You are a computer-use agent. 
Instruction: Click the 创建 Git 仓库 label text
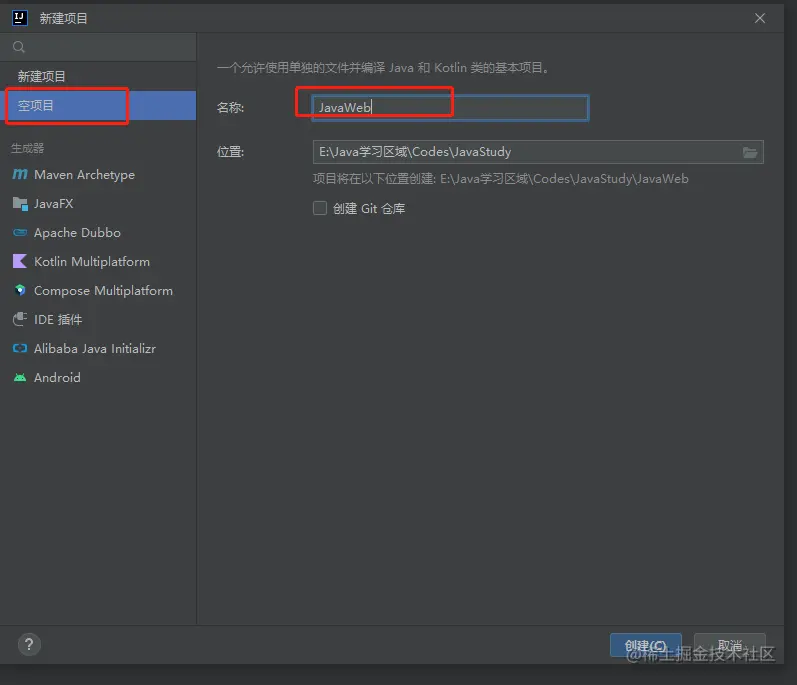[369, 208]
